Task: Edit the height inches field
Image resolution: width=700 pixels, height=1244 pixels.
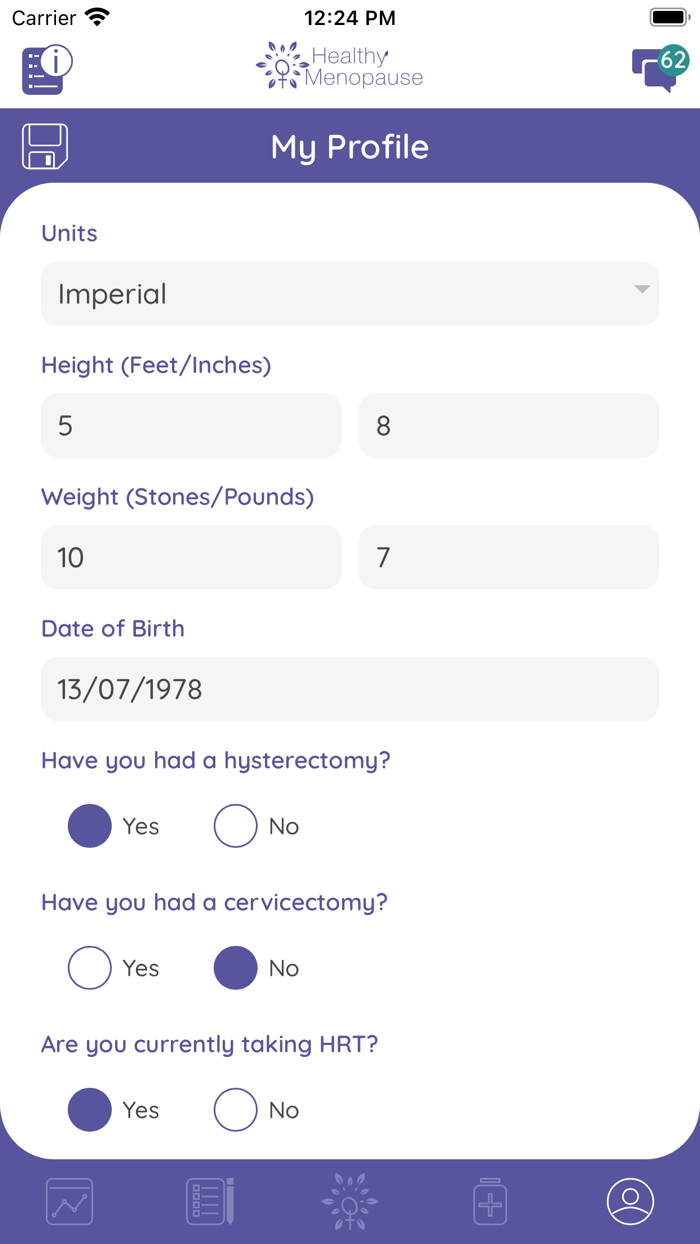Action: coord(508,426)
